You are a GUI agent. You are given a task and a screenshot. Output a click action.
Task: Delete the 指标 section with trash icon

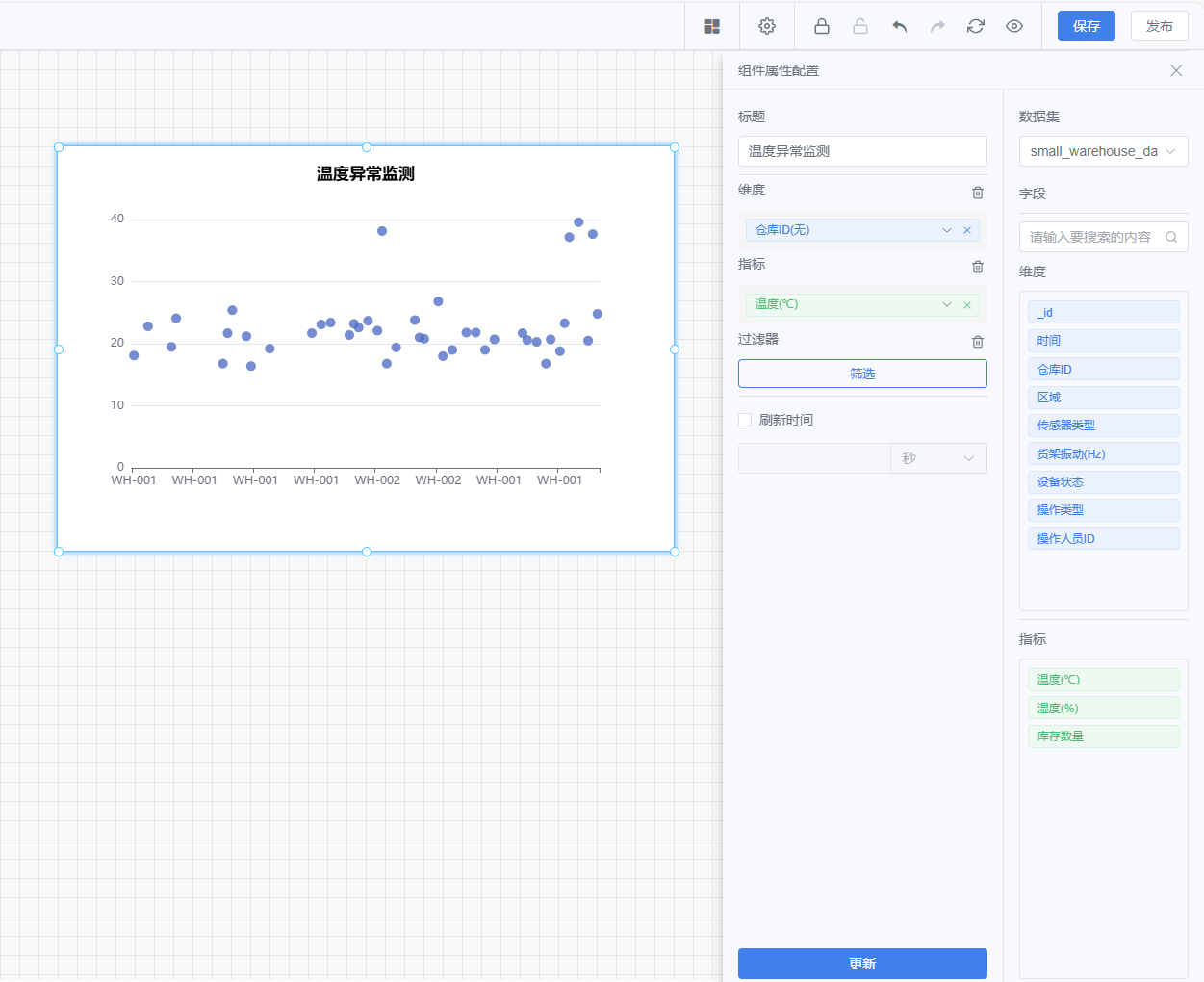tap(978, 266)
